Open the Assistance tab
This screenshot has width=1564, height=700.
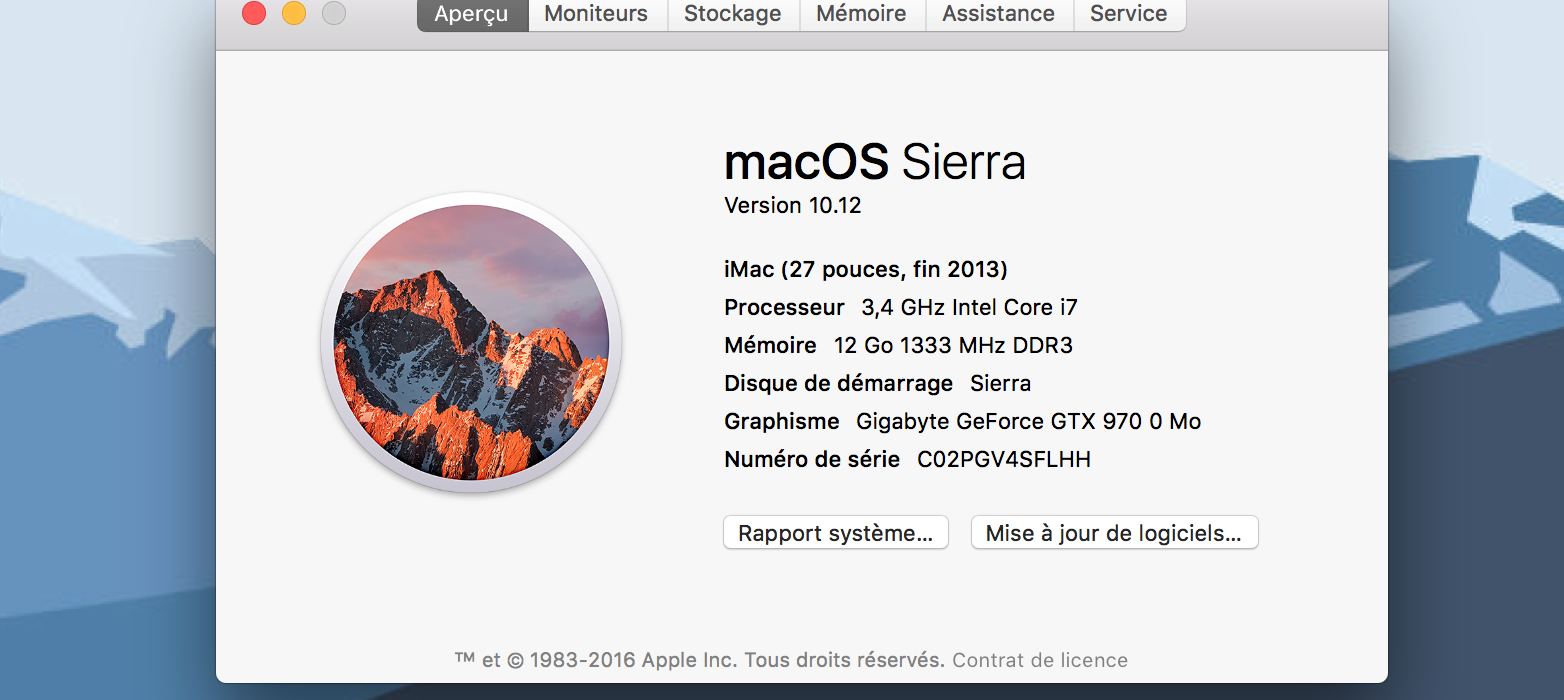(999, 14)
